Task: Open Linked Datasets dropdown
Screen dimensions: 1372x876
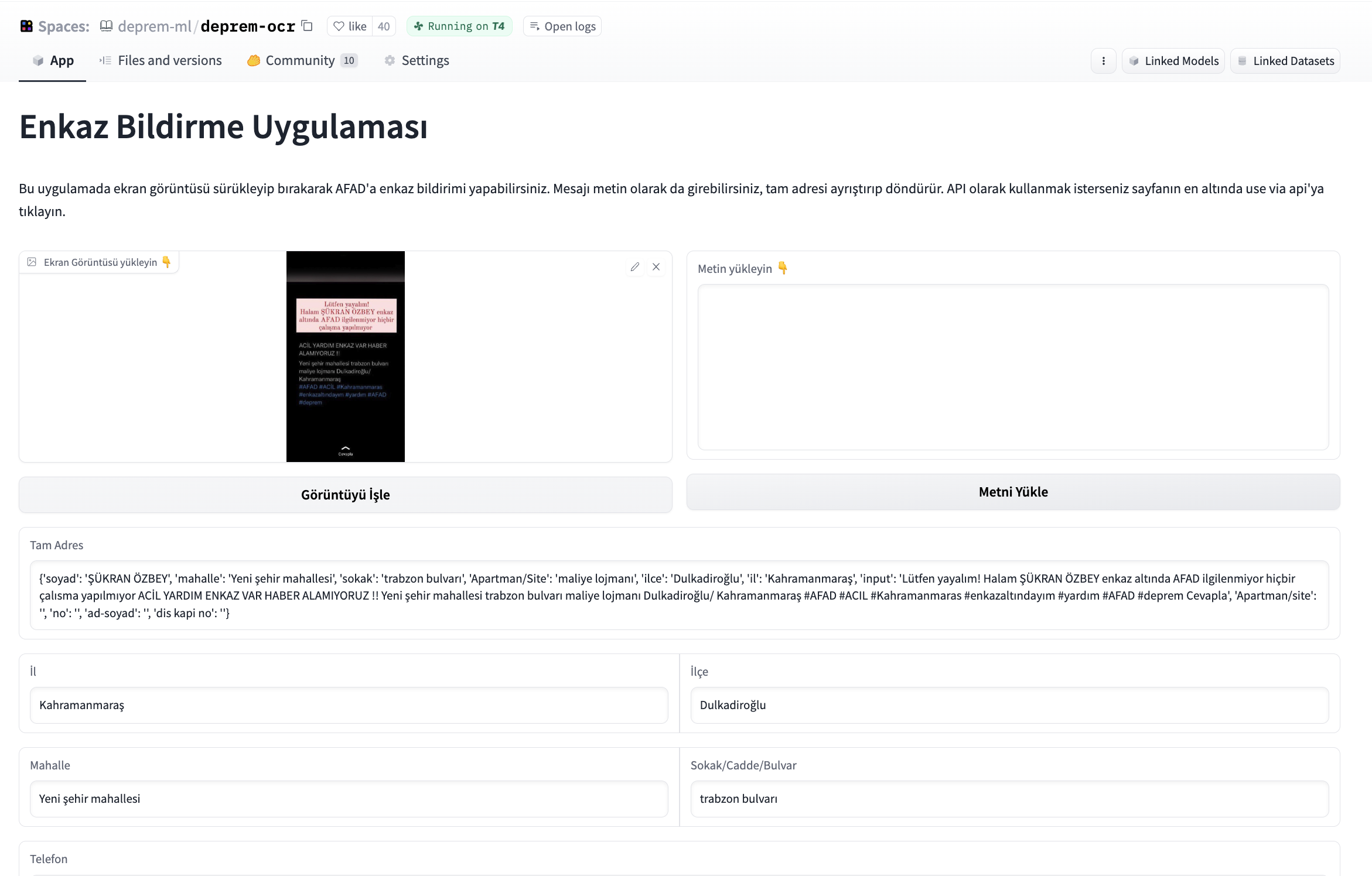Action: pyautogui.click(x=1285, y=61)
